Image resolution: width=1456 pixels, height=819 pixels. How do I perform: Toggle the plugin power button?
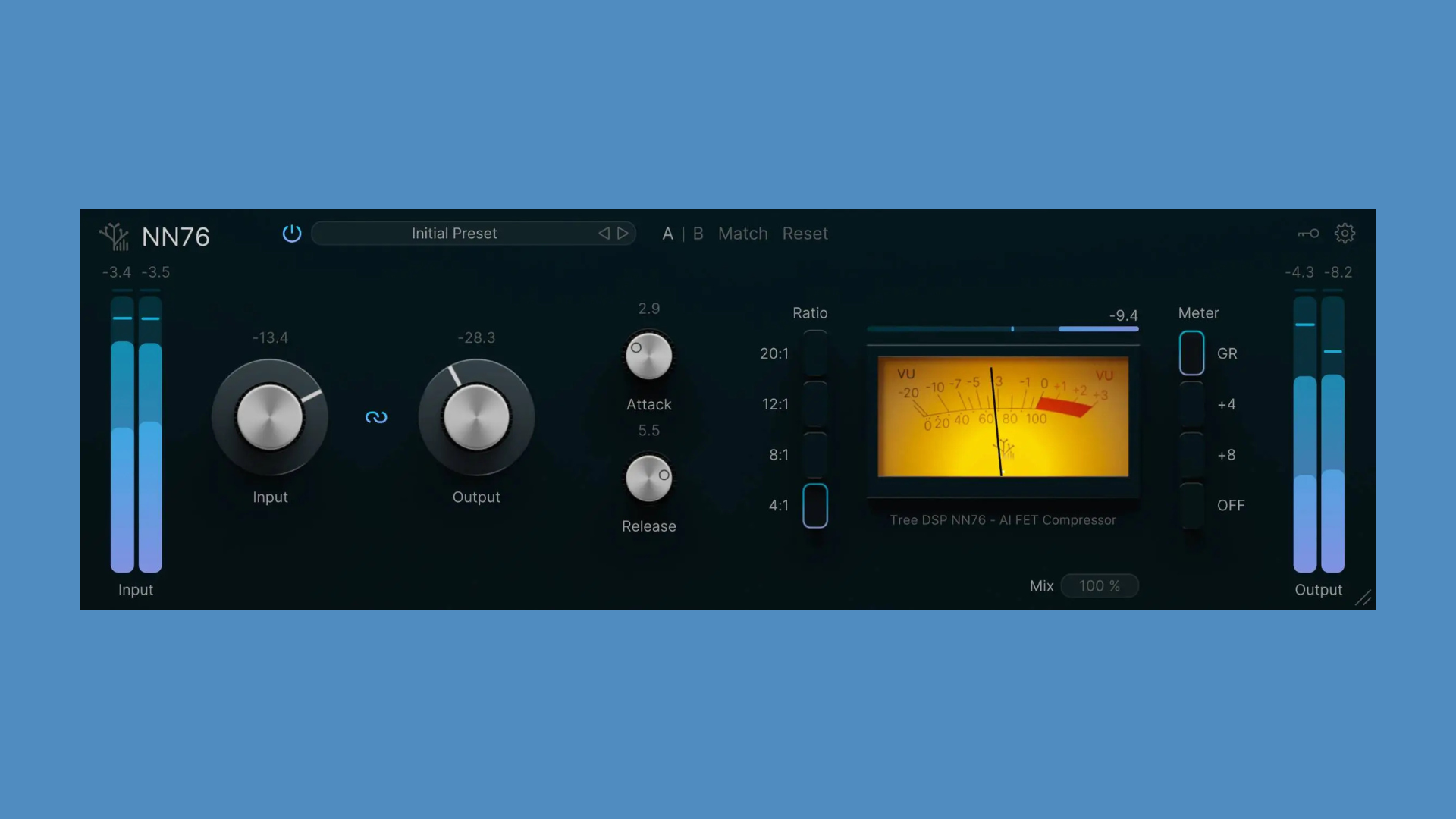click(x=292, y=234)
